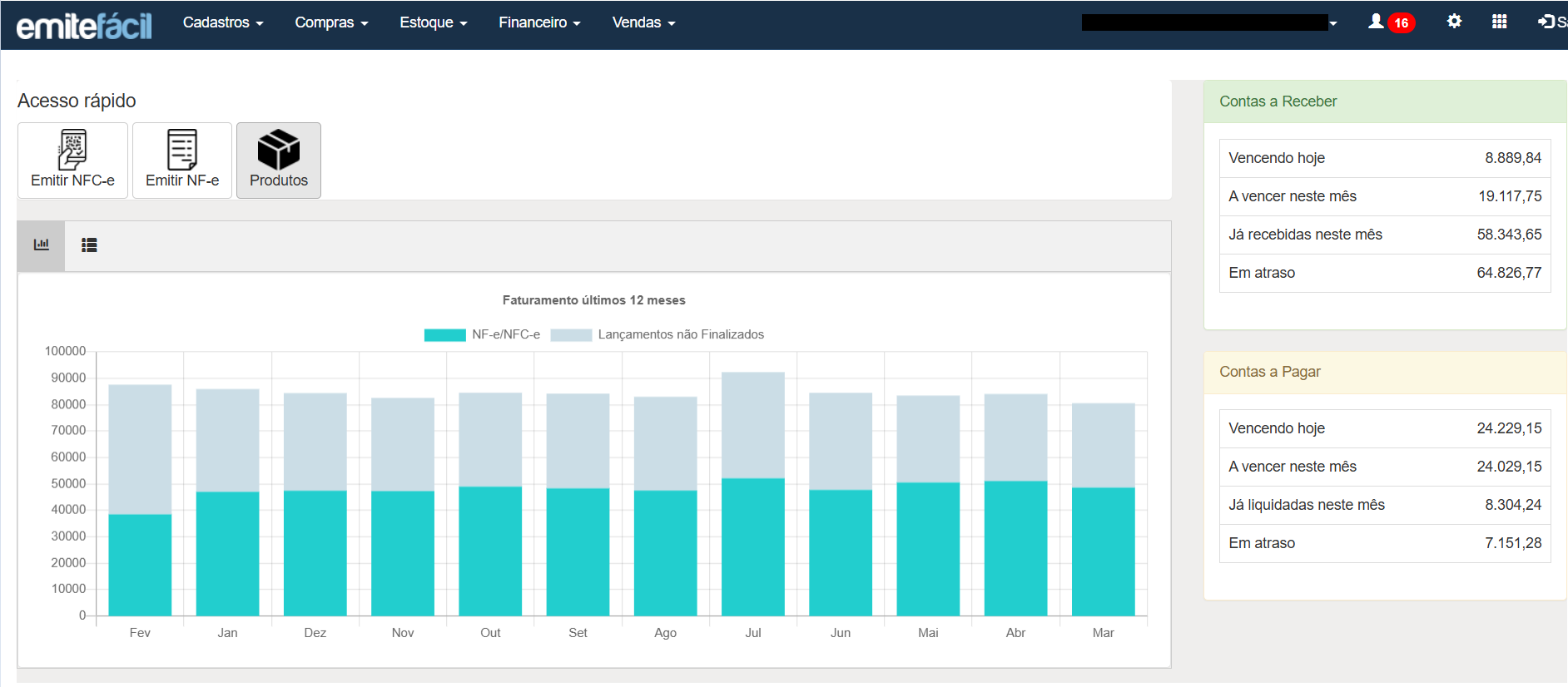Expand the Cadastros dropdown menu
This screenshot has height=687, width=1568.
click(222, 22)
